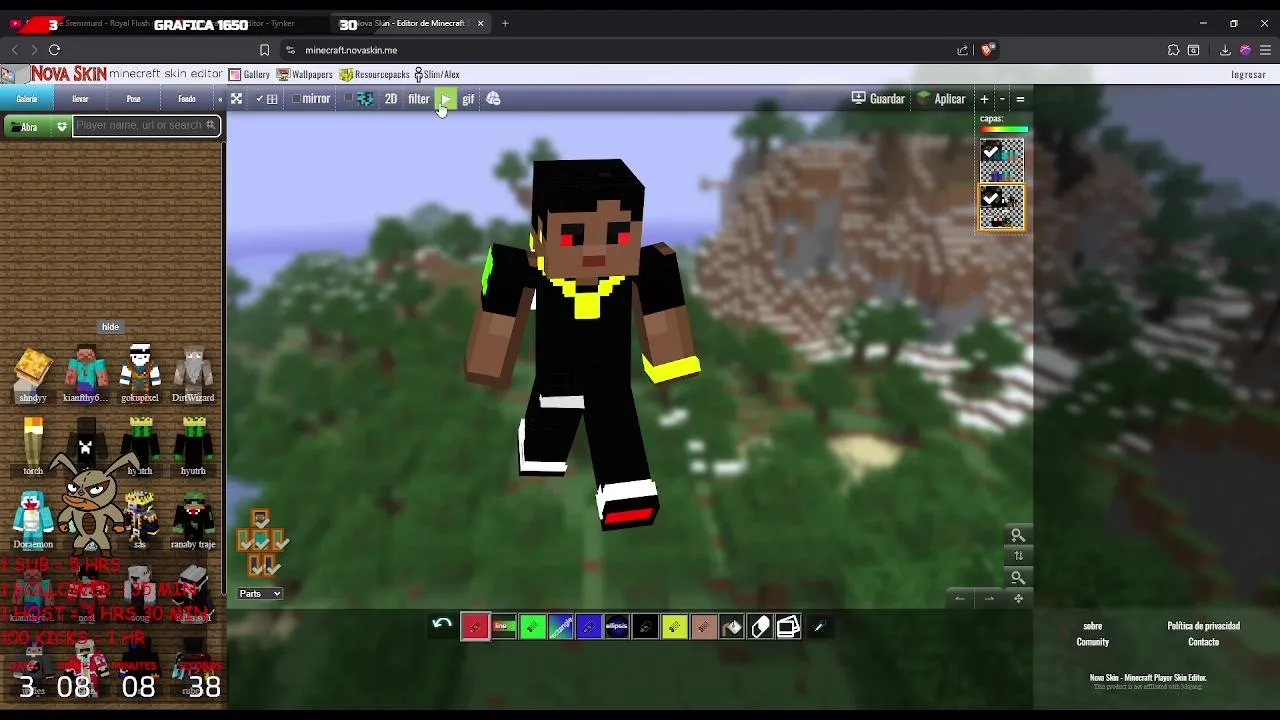Click the Guardar save button
Image resolution: width=1280 pixels, height=720 pixels.
(878, 99)
